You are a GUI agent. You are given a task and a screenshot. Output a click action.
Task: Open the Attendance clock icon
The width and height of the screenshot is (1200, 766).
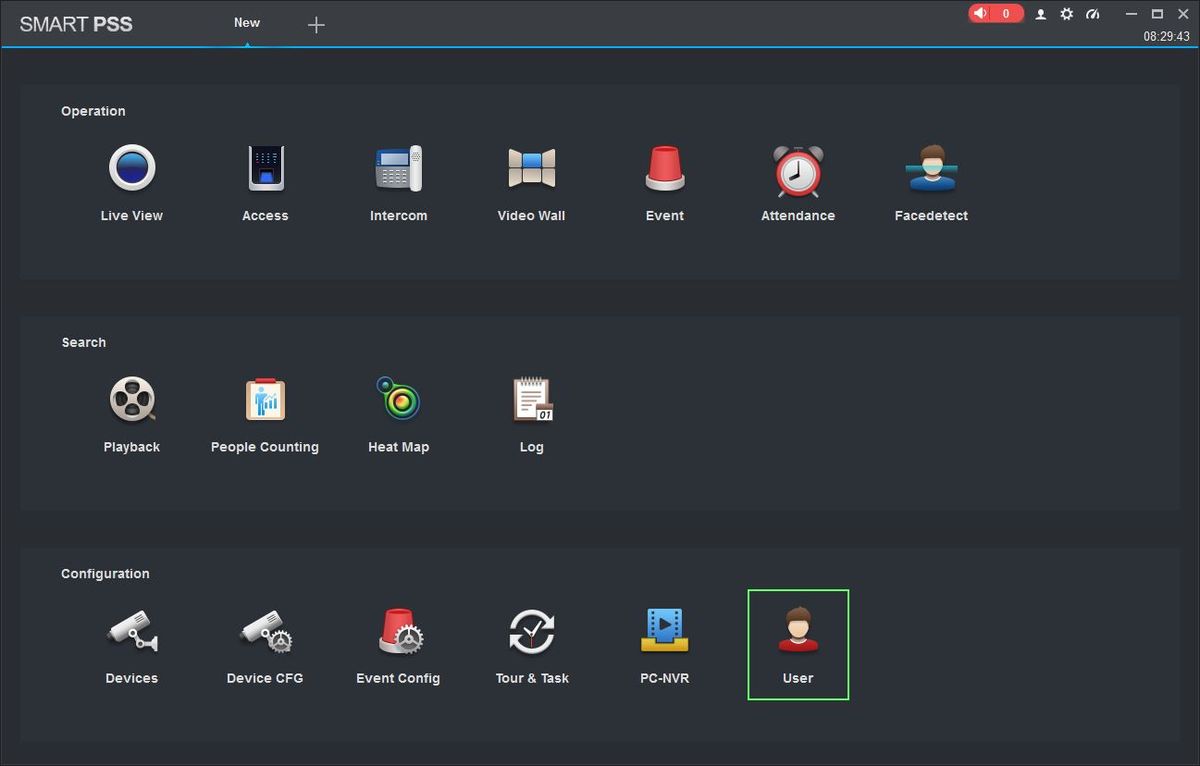point(797,171)
